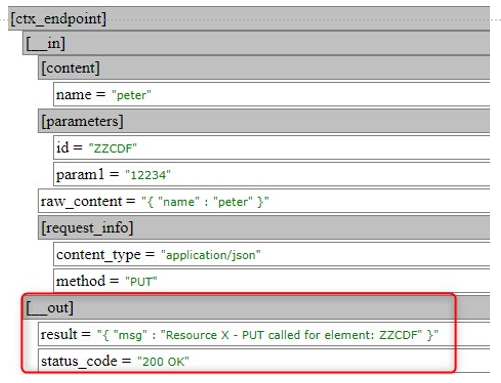
Task: Click the name = "peter" row
Action: [x=271, y=94]
